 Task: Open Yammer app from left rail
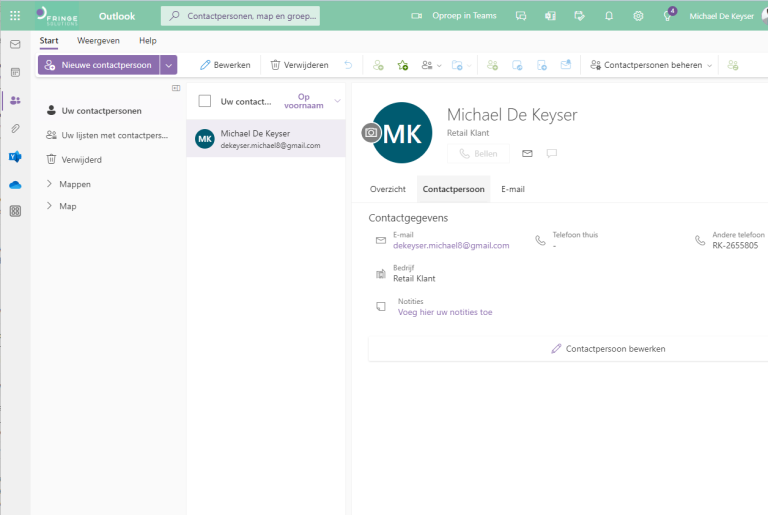click(x=15, y=157)
